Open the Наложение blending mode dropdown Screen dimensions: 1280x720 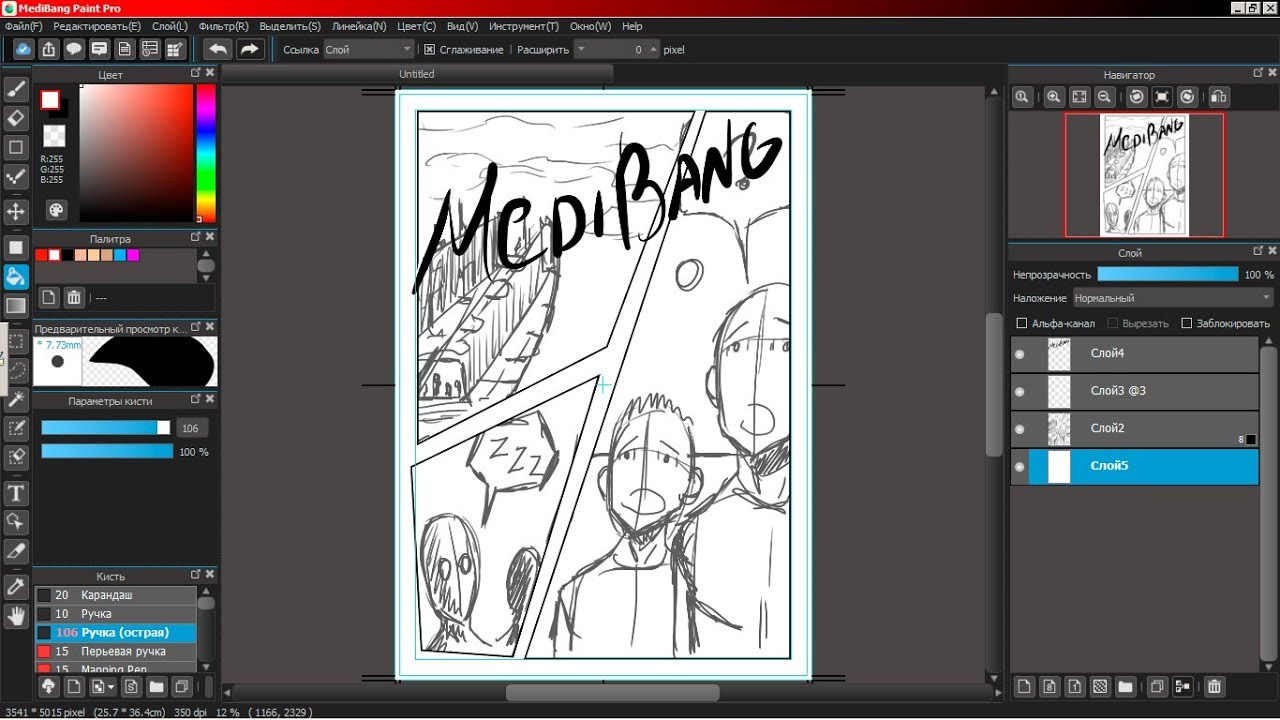1173,298
